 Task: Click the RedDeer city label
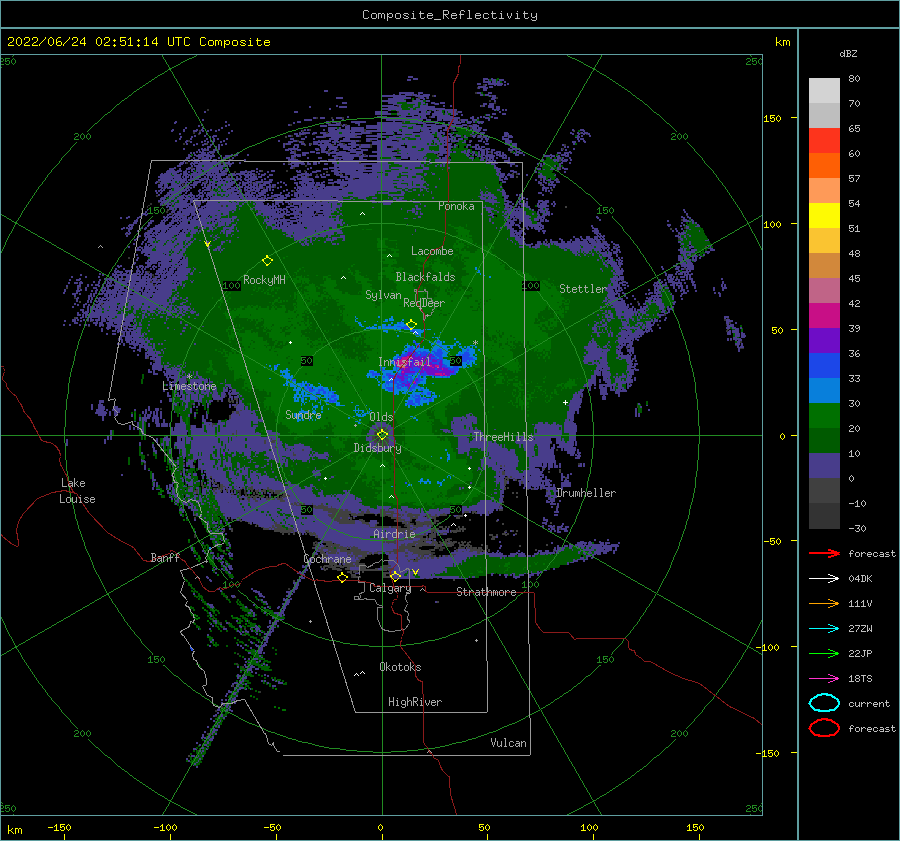(x=424, y=303)
